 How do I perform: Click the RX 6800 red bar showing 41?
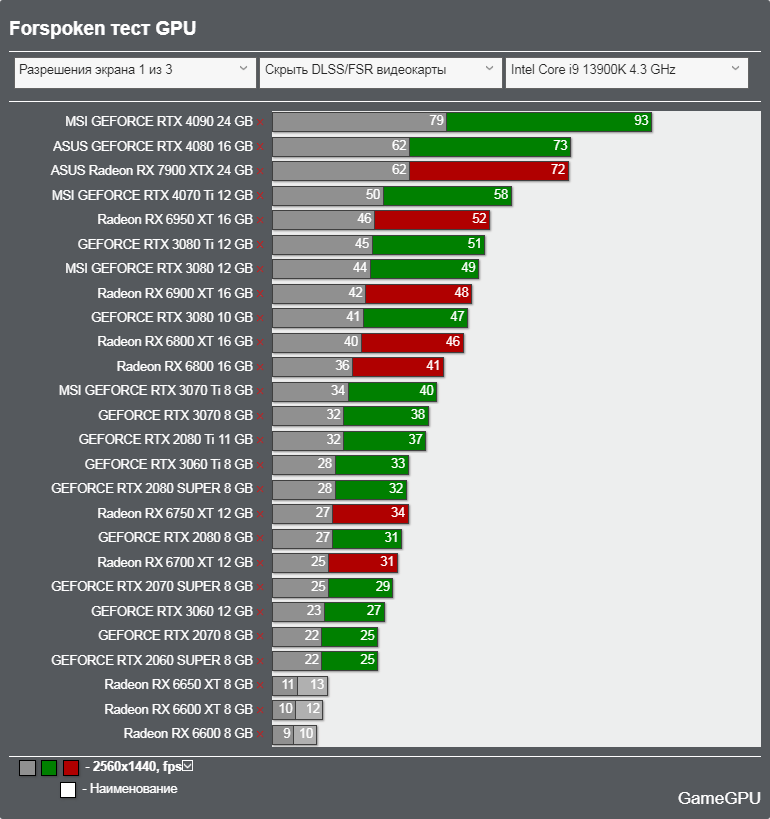pos(398,367)
